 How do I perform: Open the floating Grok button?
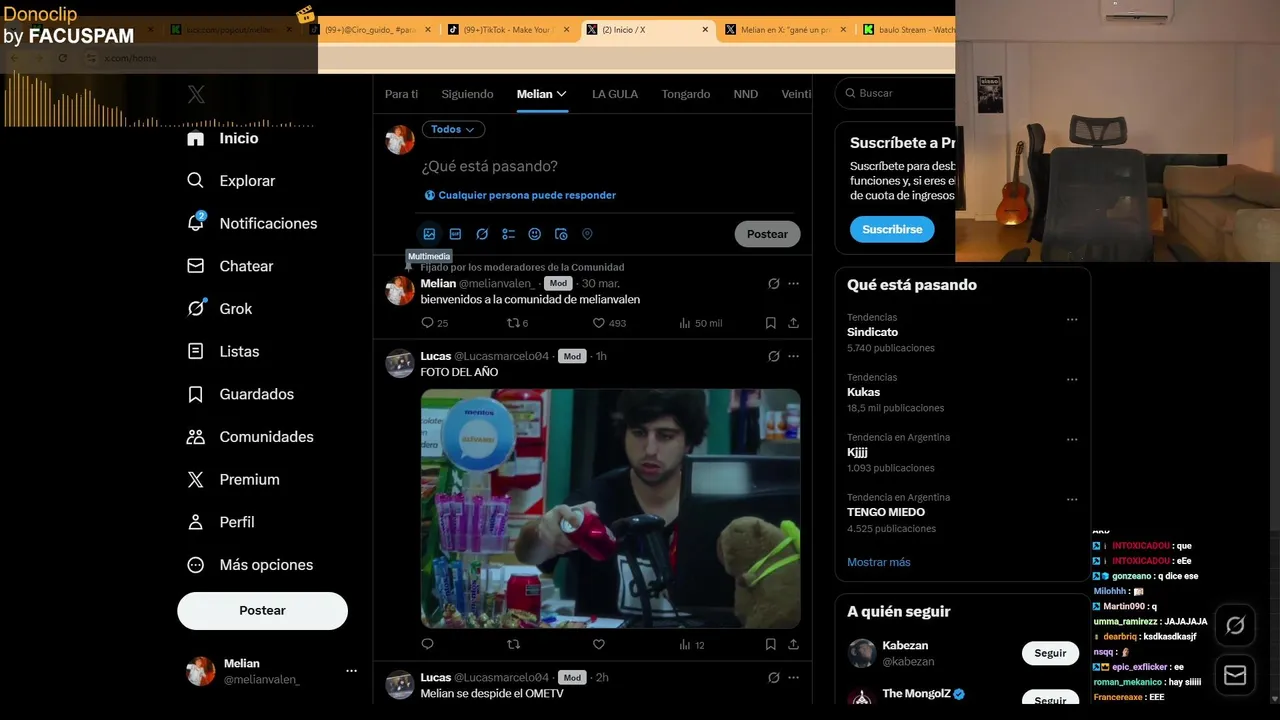(x=1235, y=626)
